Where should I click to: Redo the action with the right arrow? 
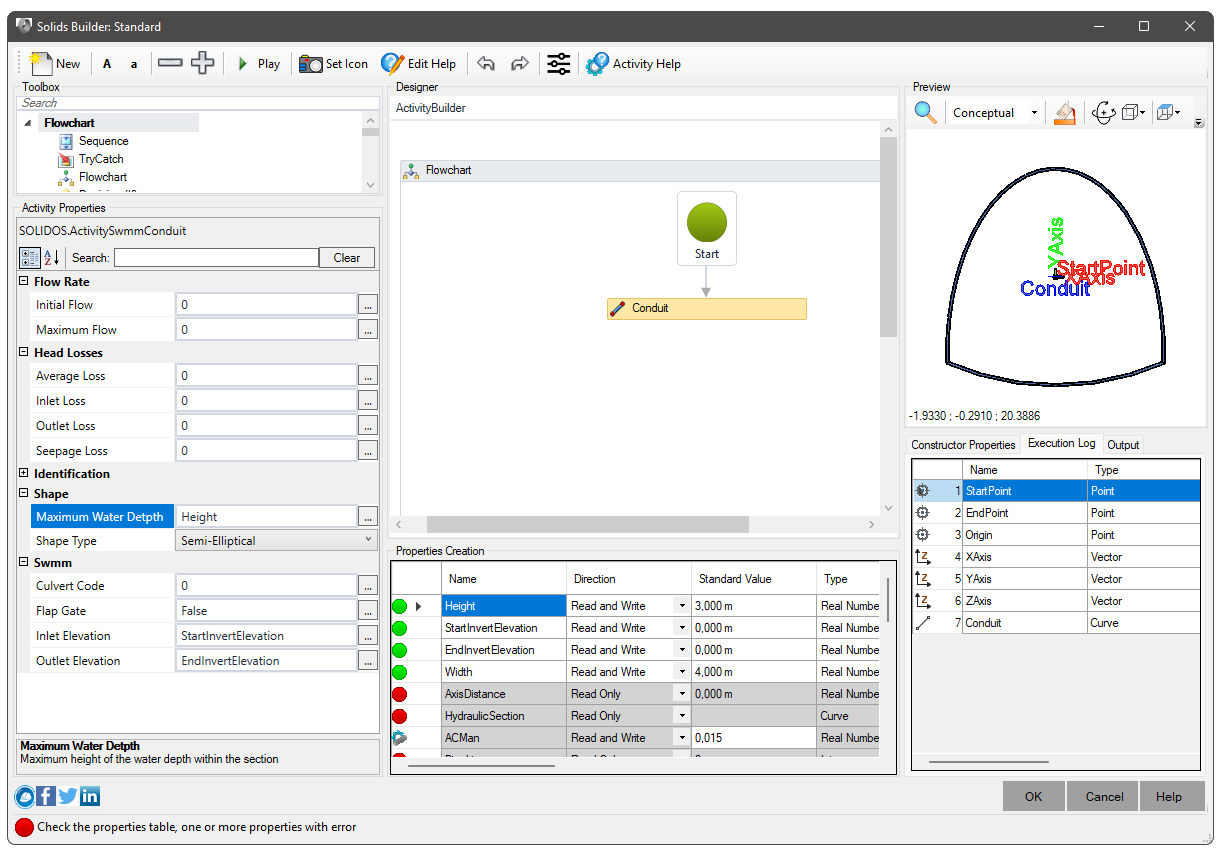(520, 64)
